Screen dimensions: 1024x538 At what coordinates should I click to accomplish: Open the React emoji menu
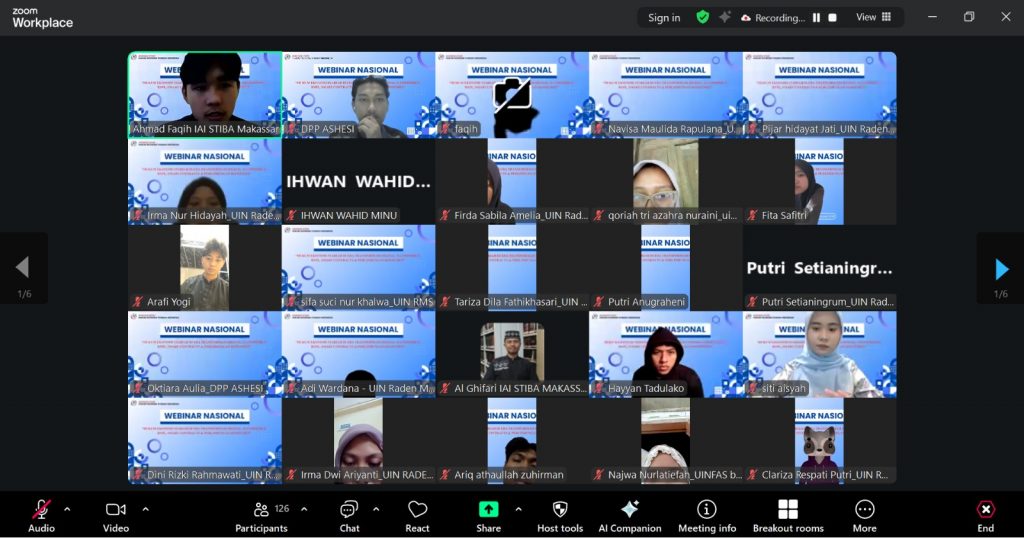pyautogui.click(x=417, y=514)
